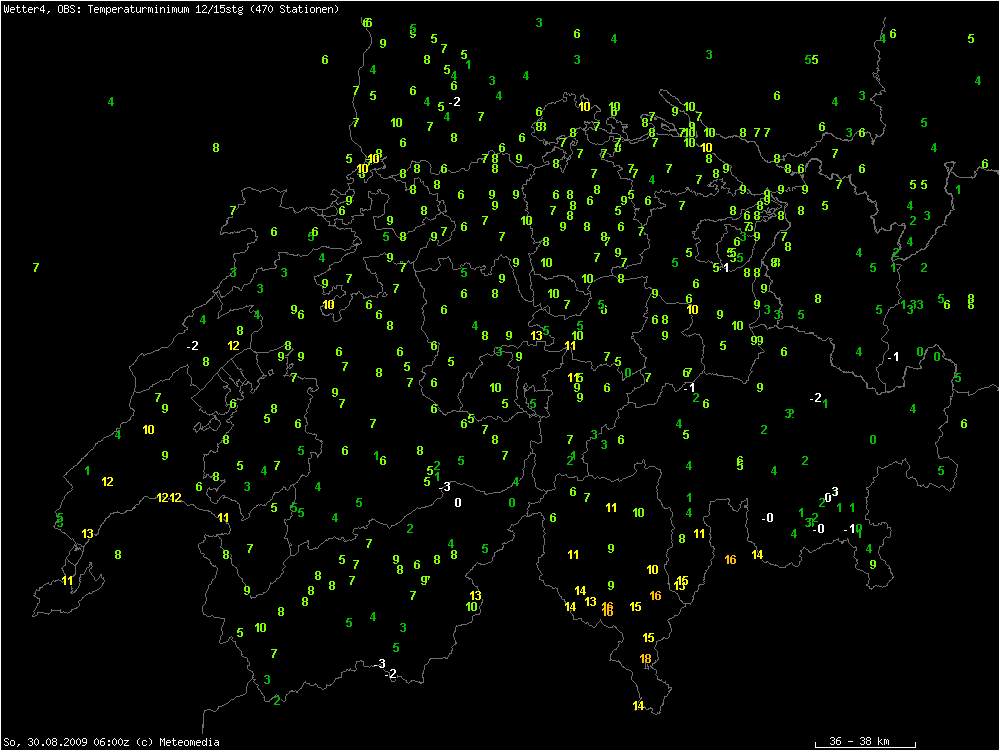Click the yellow 11 at far southwest corner

[68, 580]
